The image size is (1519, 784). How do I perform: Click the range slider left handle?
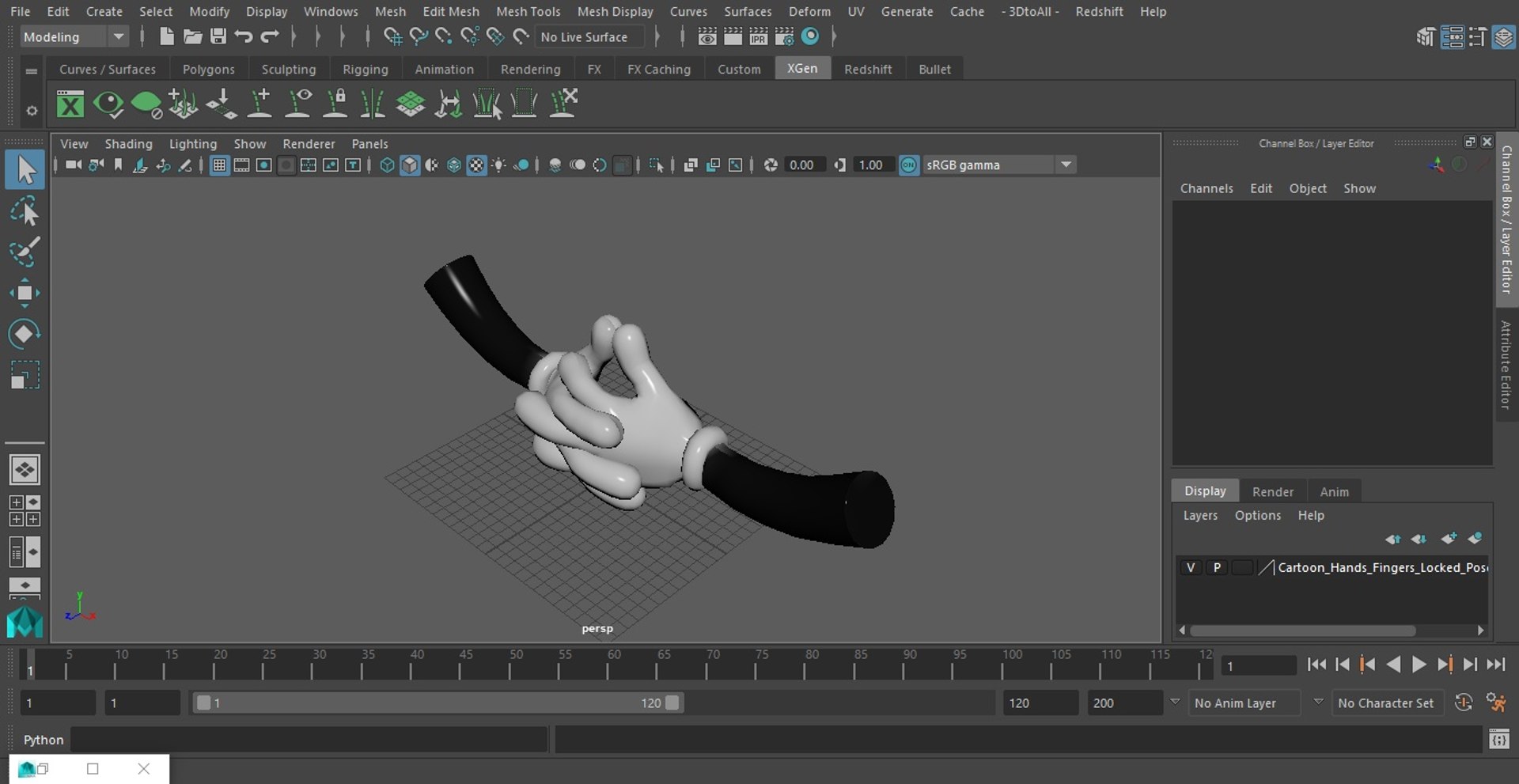pos(203,703)
